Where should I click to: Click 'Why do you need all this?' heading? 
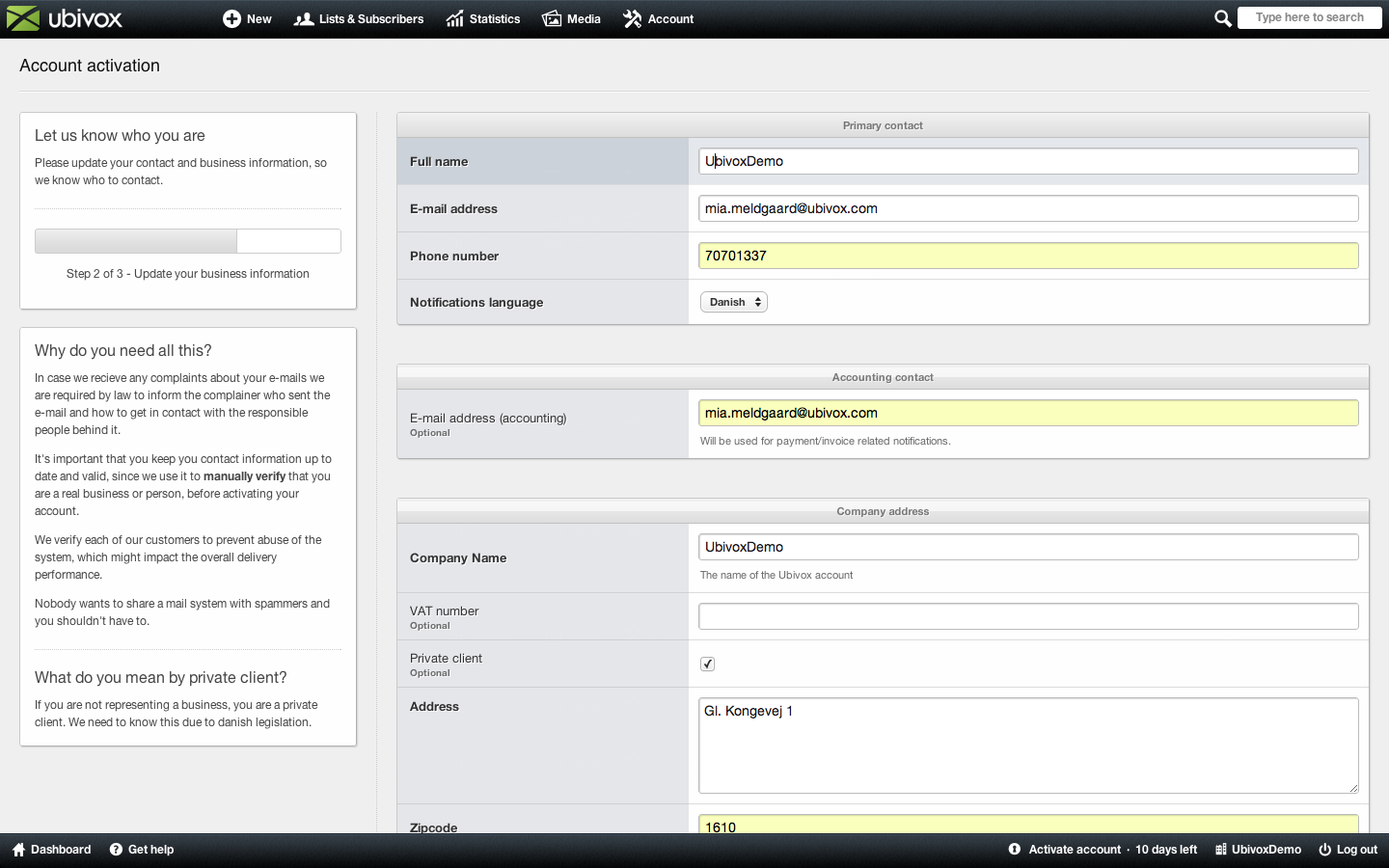(x=123, y=351)
